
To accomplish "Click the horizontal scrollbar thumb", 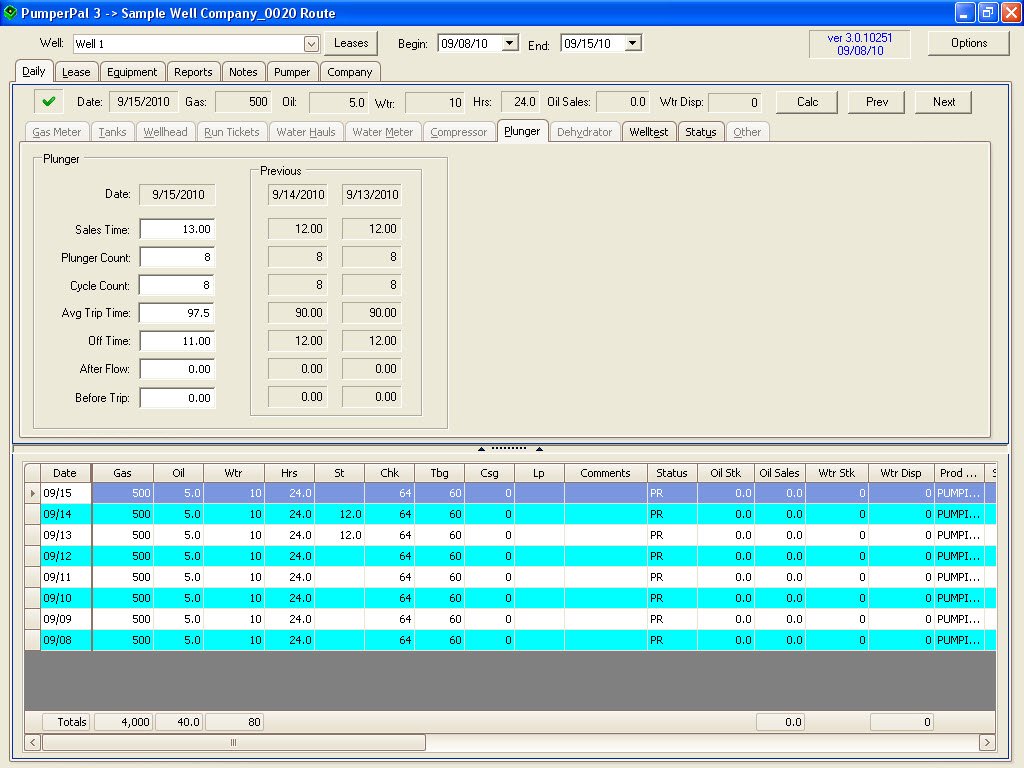I will (233, 743).
